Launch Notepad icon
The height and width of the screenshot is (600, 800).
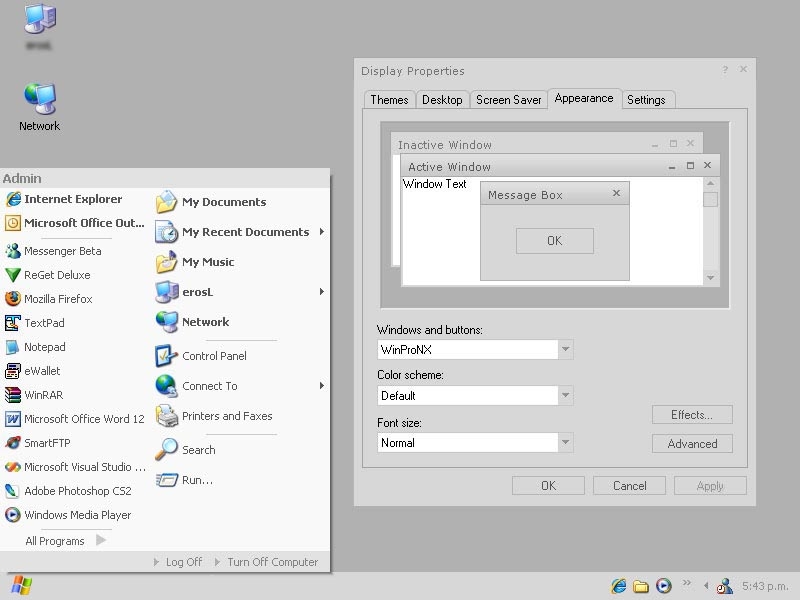13,347
